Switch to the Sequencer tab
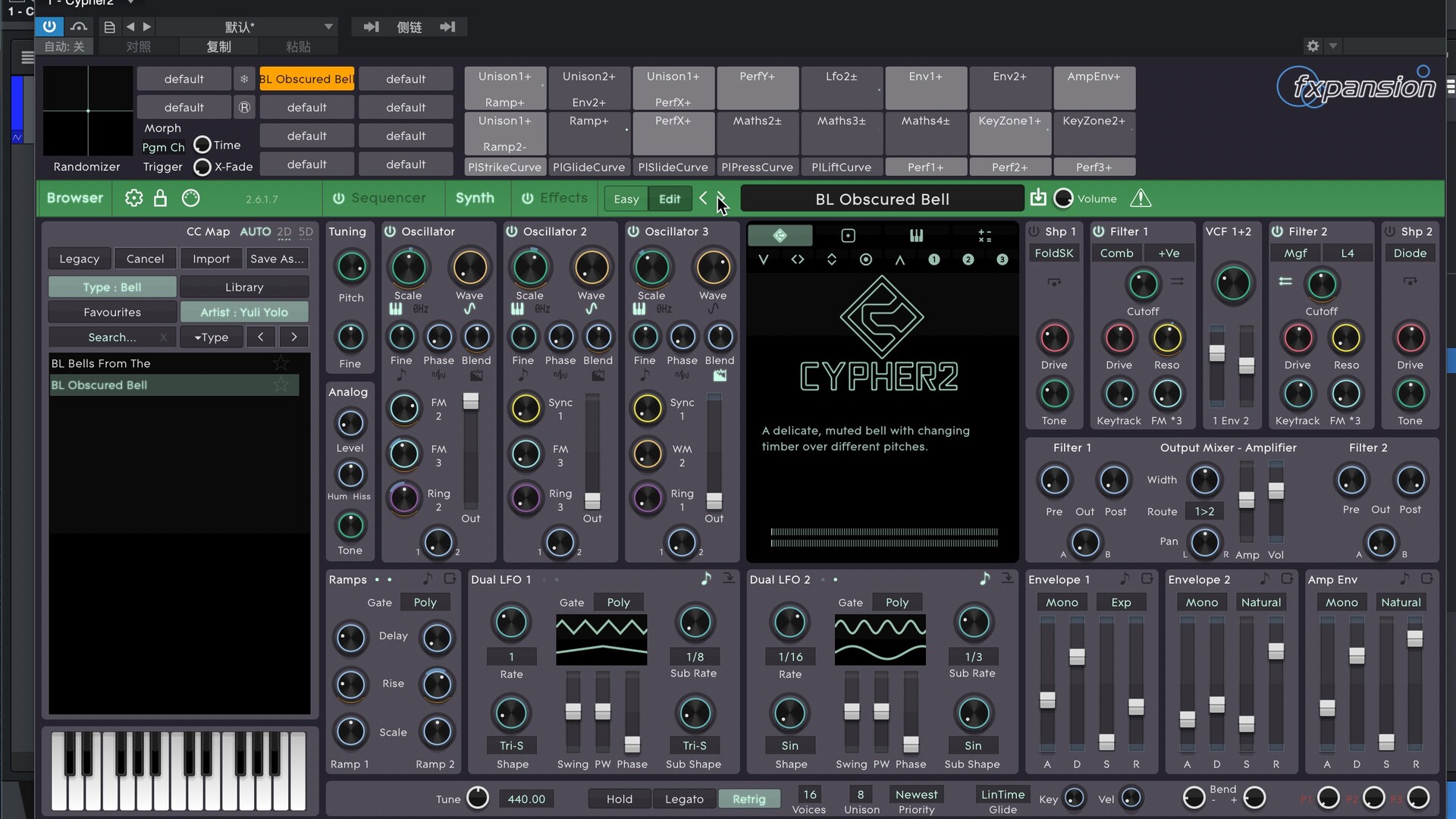This screenshot has height=819, width=1456. pyautogui.click(x=379, y=198)
